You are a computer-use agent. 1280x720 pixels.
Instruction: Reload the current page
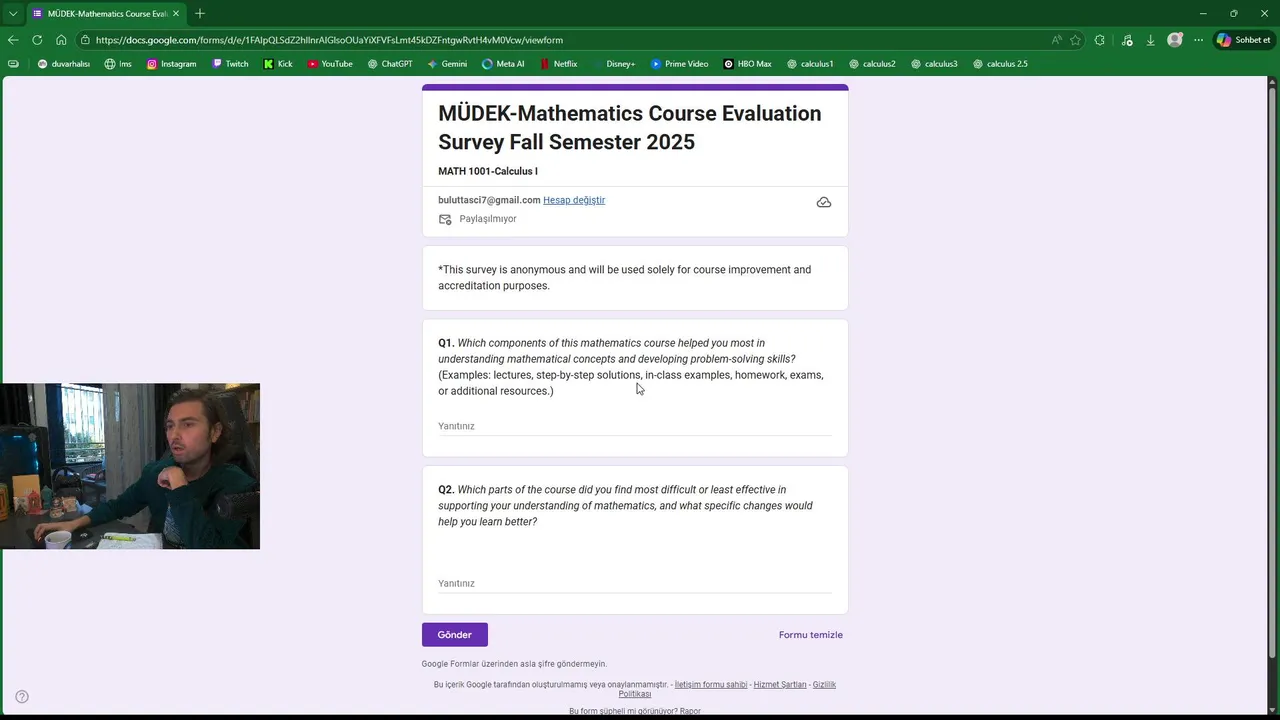pos(37,40)
